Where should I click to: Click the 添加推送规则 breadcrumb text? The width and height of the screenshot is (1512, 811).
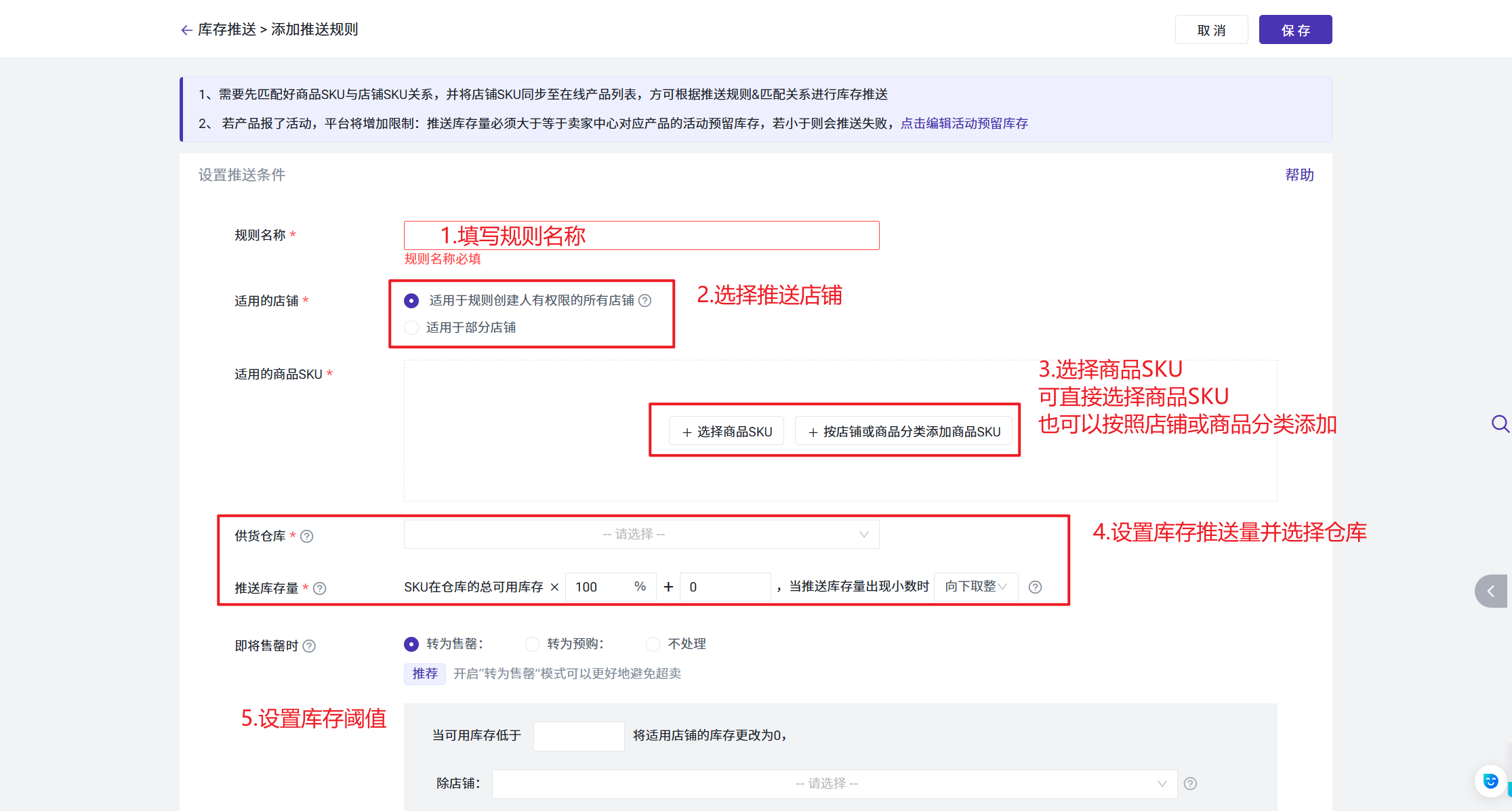point(314,30)
